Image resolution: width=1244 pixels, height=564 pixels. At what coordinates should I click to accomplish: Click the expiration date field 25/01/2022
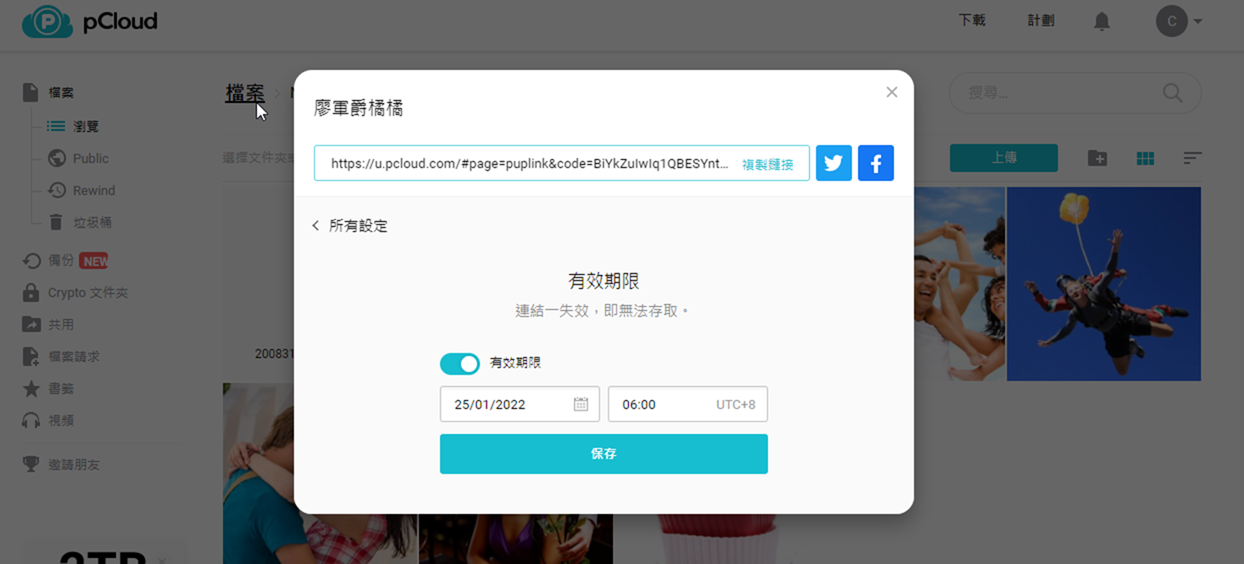point(505,404)
